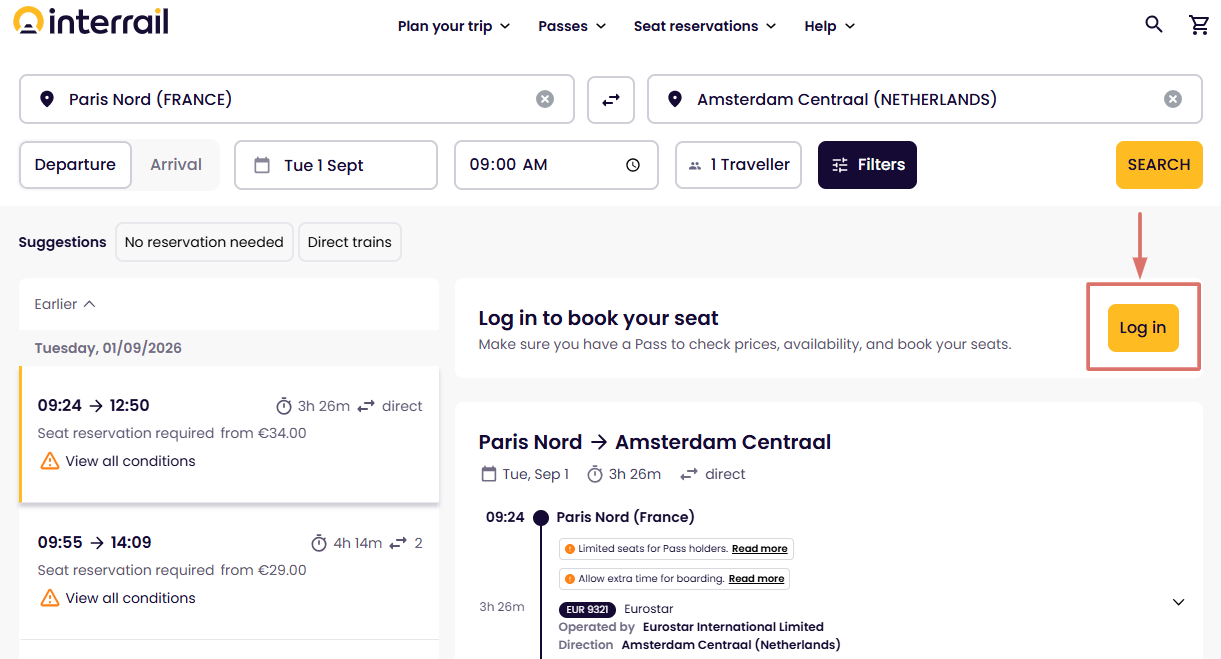Expand the Plan your trip menu
This screenshot has height=659, width=1221.
coord(454,26)
